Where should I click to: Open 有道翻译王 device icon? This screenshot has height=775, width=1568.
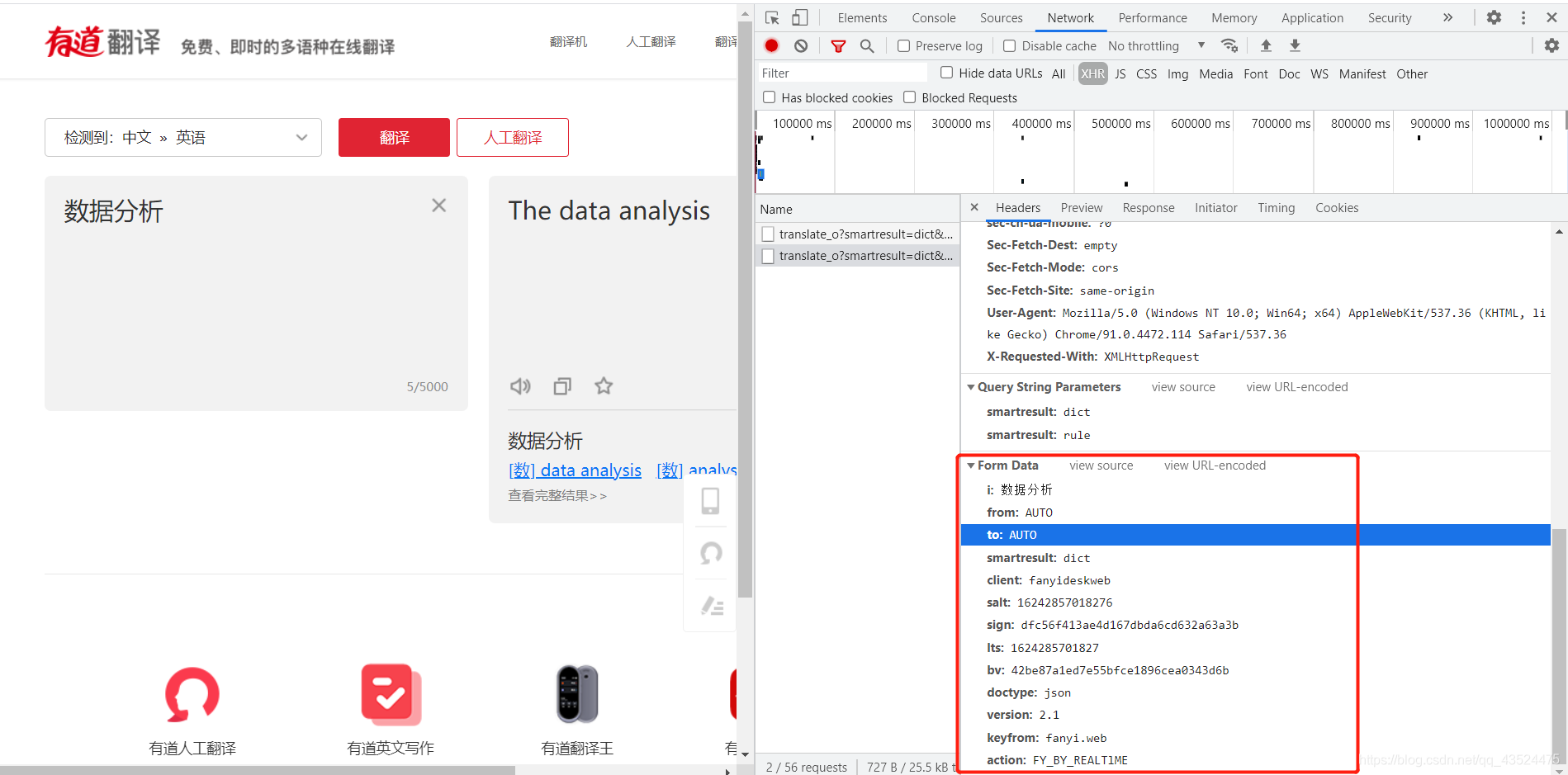(x=577, y=694)
